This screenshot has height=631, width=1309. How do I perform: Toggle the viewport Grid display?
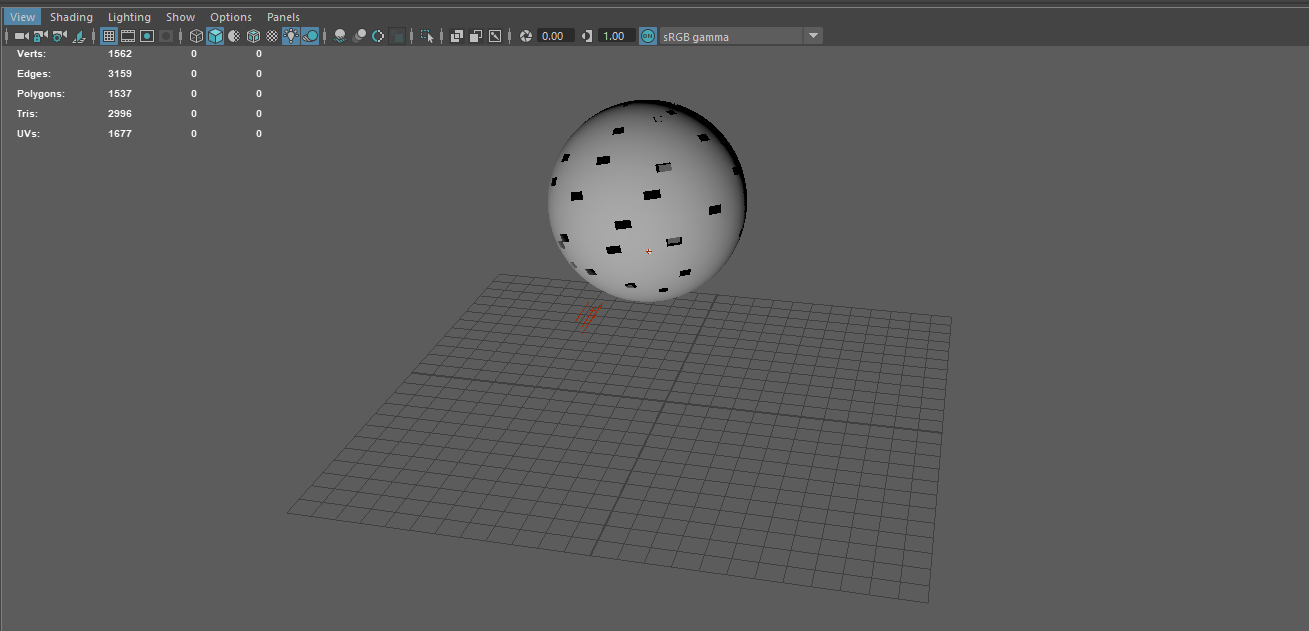pyautogui.click(x=109, y=36)
